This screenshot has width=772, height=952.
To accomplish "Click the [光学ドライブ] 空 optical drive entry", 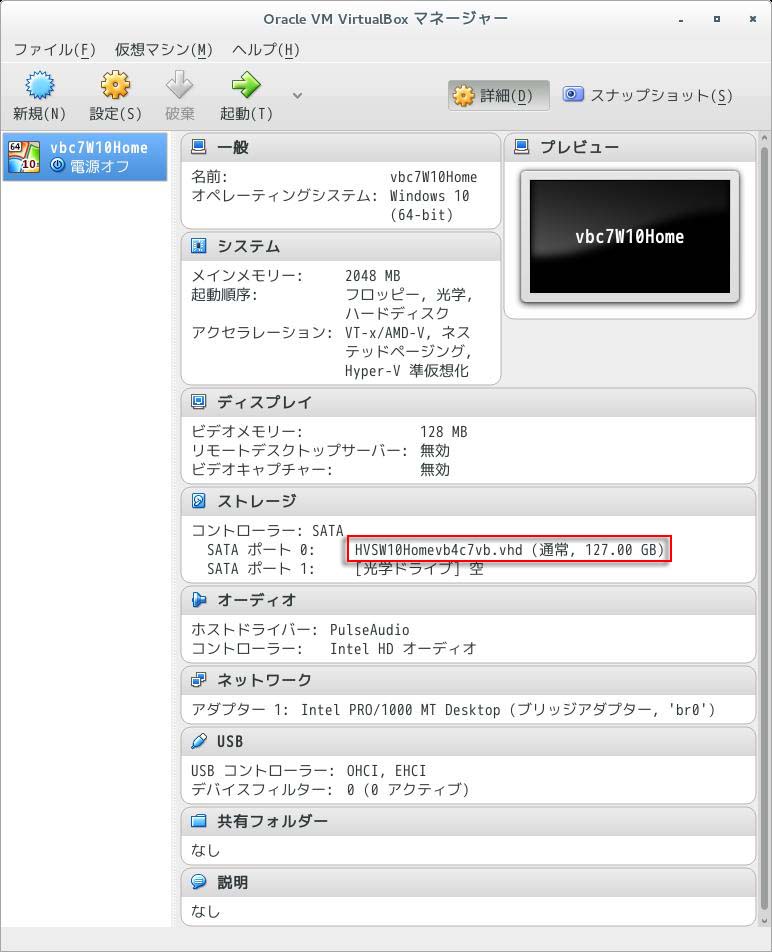I will [419, 569].
